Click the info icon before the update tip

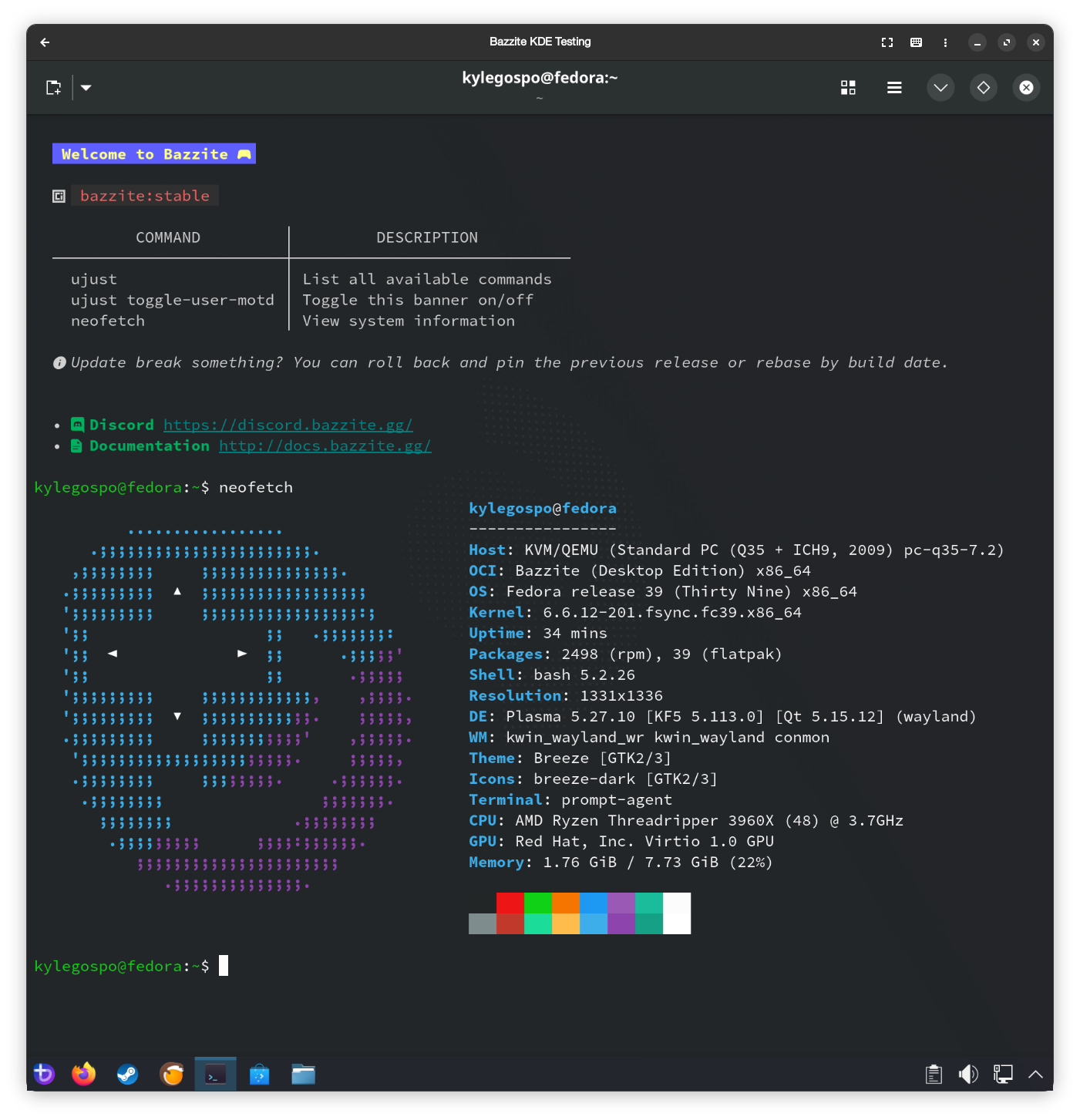coord(59,362)
